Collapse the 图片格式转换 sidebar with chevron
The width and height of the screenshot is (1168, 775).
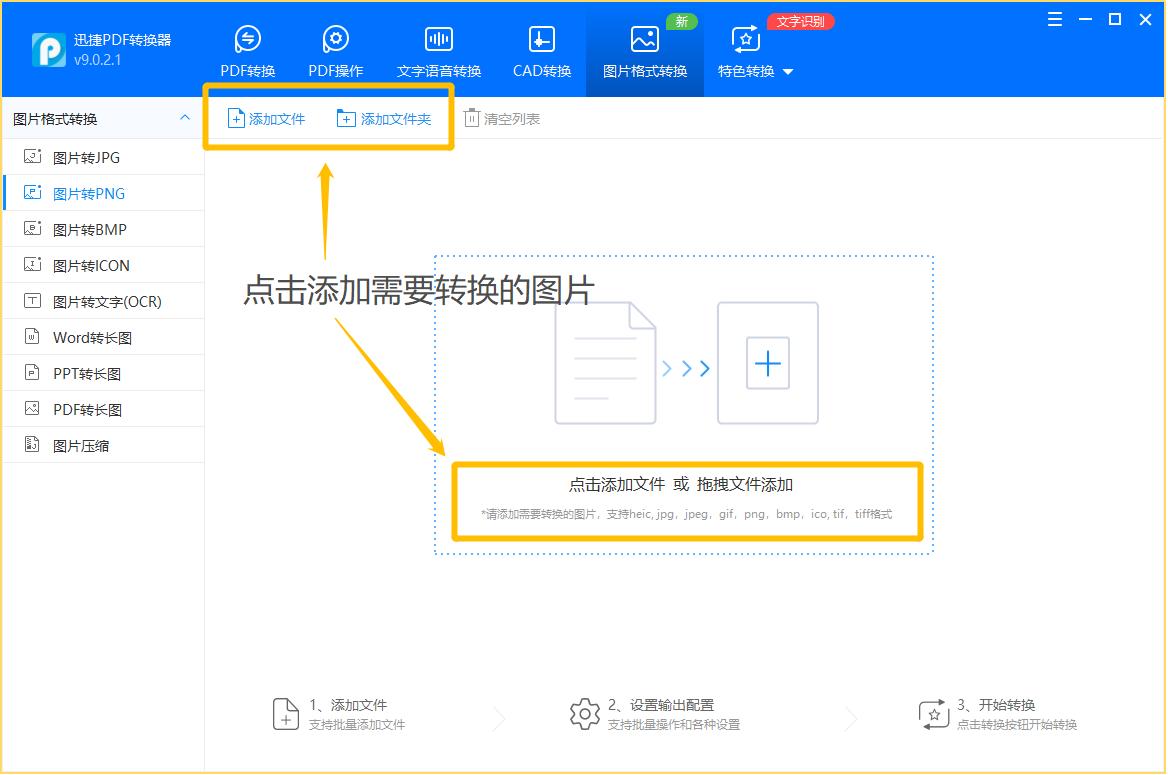pos(184,117)
